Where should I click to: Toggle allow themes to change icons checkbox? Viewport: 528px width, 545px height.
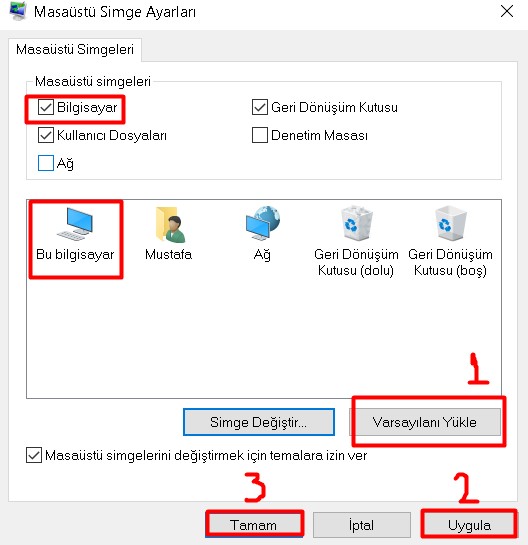(34, 455)
